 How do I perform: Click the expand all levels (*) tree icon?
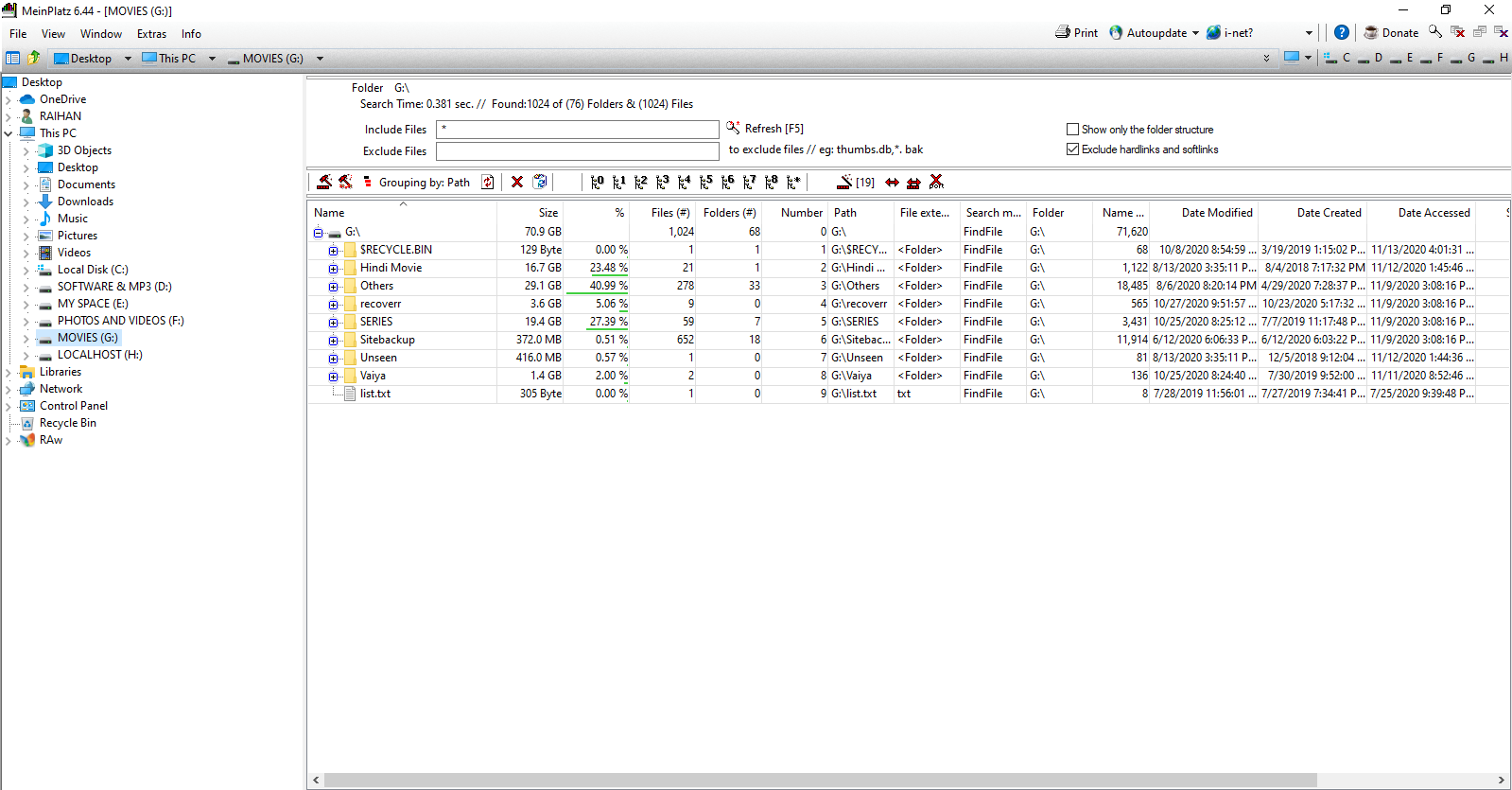coord(793,182)
